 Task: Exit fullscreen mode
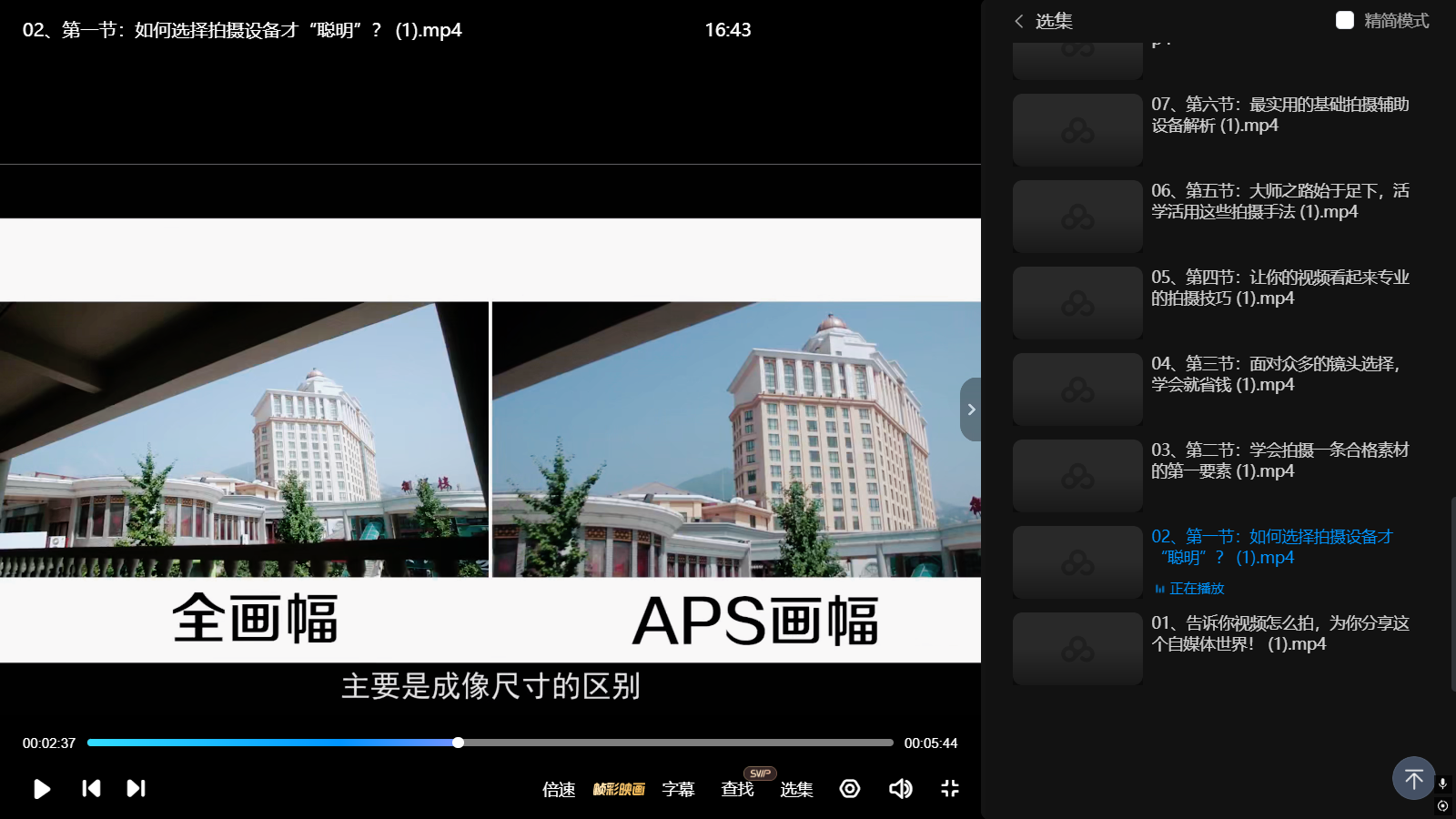point(950,788)
